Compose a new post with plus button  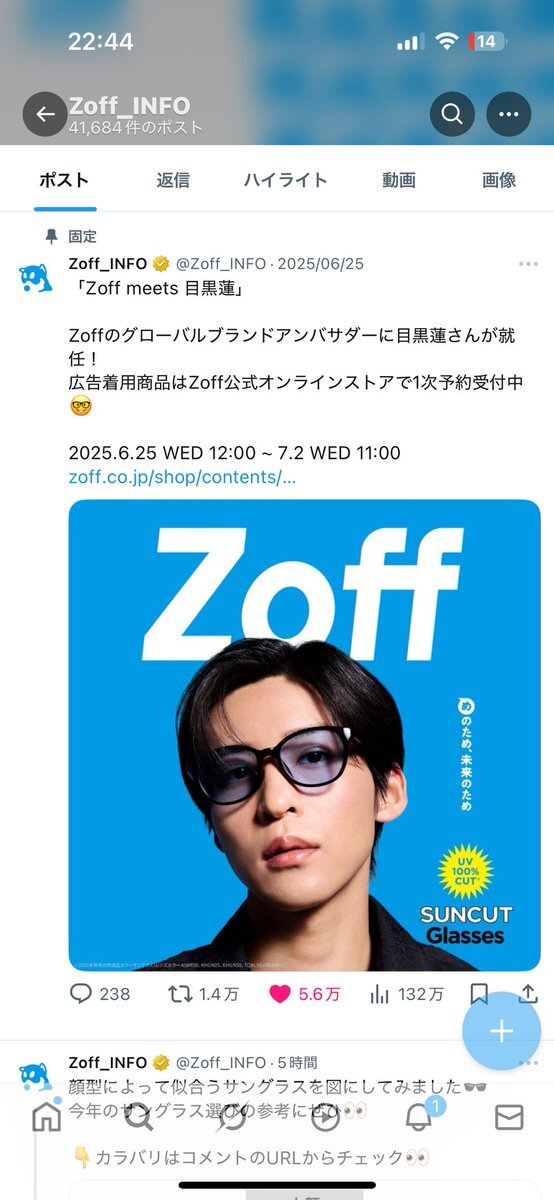click(501, 1031)
